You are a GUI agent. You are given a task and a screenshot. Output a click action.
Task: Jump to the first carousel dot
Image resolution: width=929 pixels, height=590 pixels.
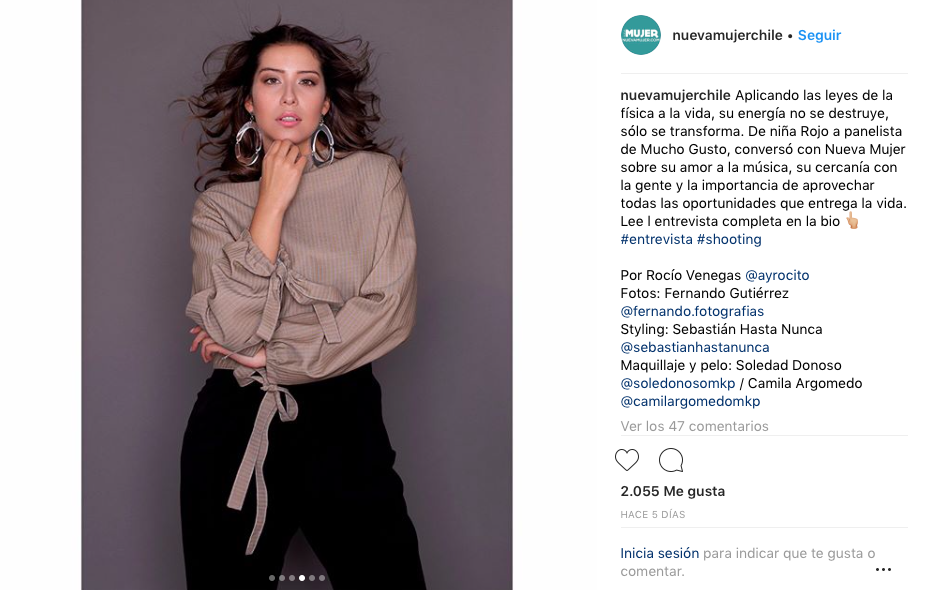pyautogui.click(x=272, y=578)
